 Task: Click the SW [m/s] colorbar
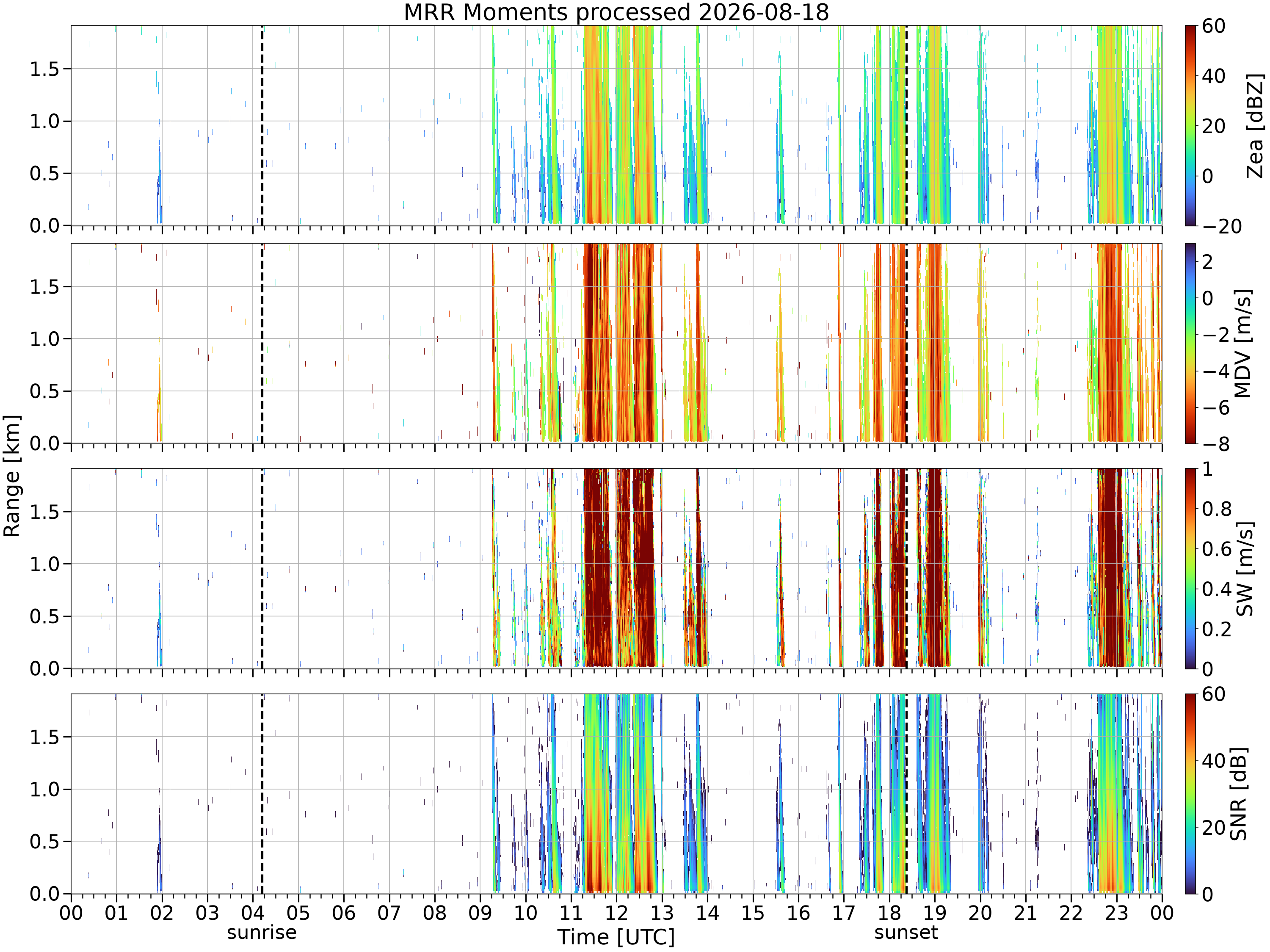pyautogui.click(x=1190, y=569)
